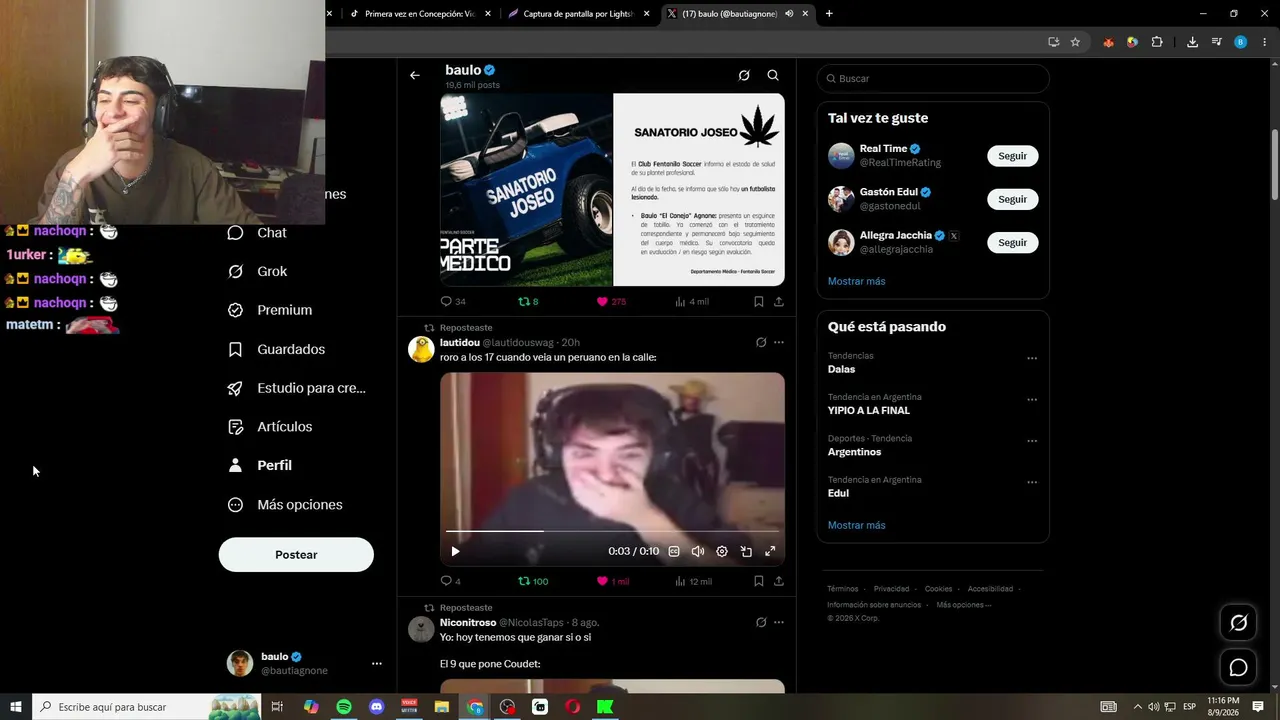Expand Más opciones in the sidebar
The width and height of the screenshot is (1280, 720).
point(285,505)
